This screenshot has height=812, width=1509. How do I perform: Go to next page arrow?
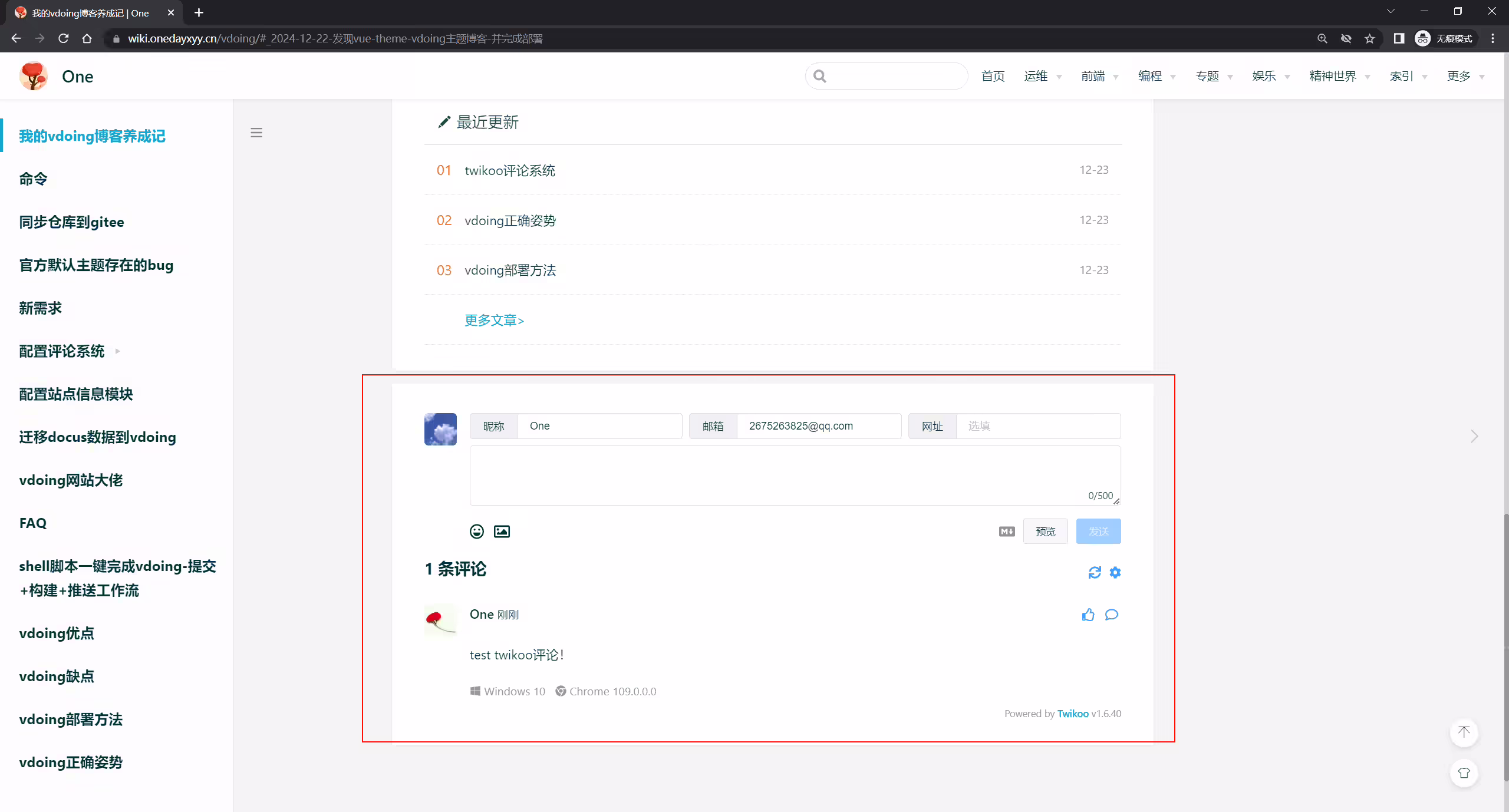coord(1474,436)
